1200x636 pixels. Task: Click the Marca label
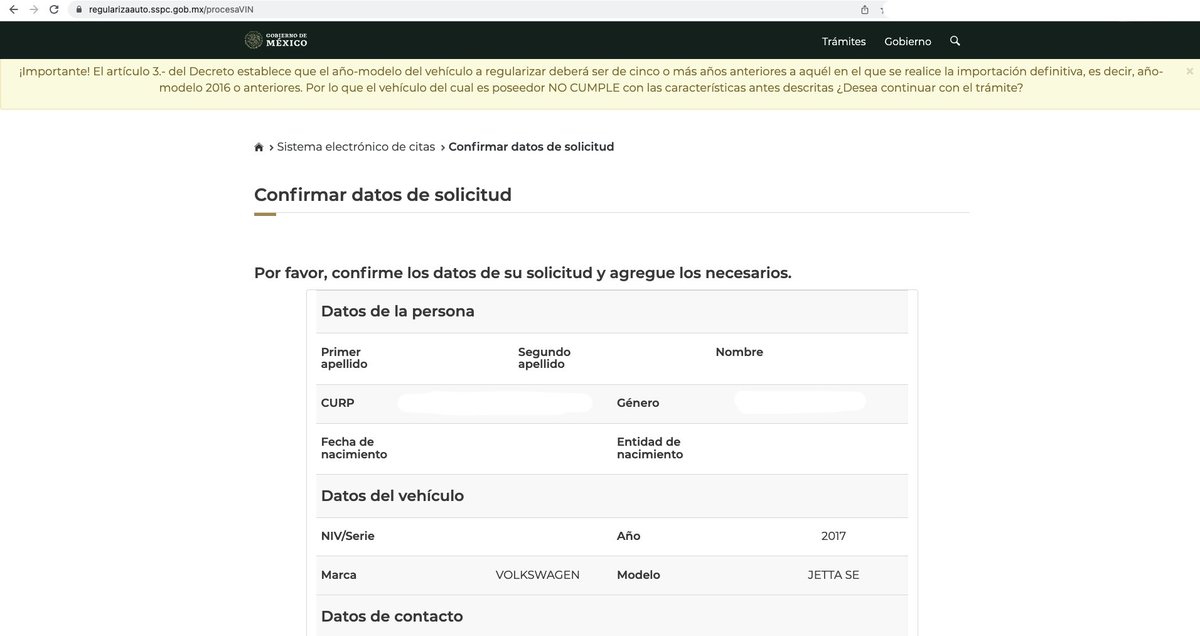click(x=339, y=575)
